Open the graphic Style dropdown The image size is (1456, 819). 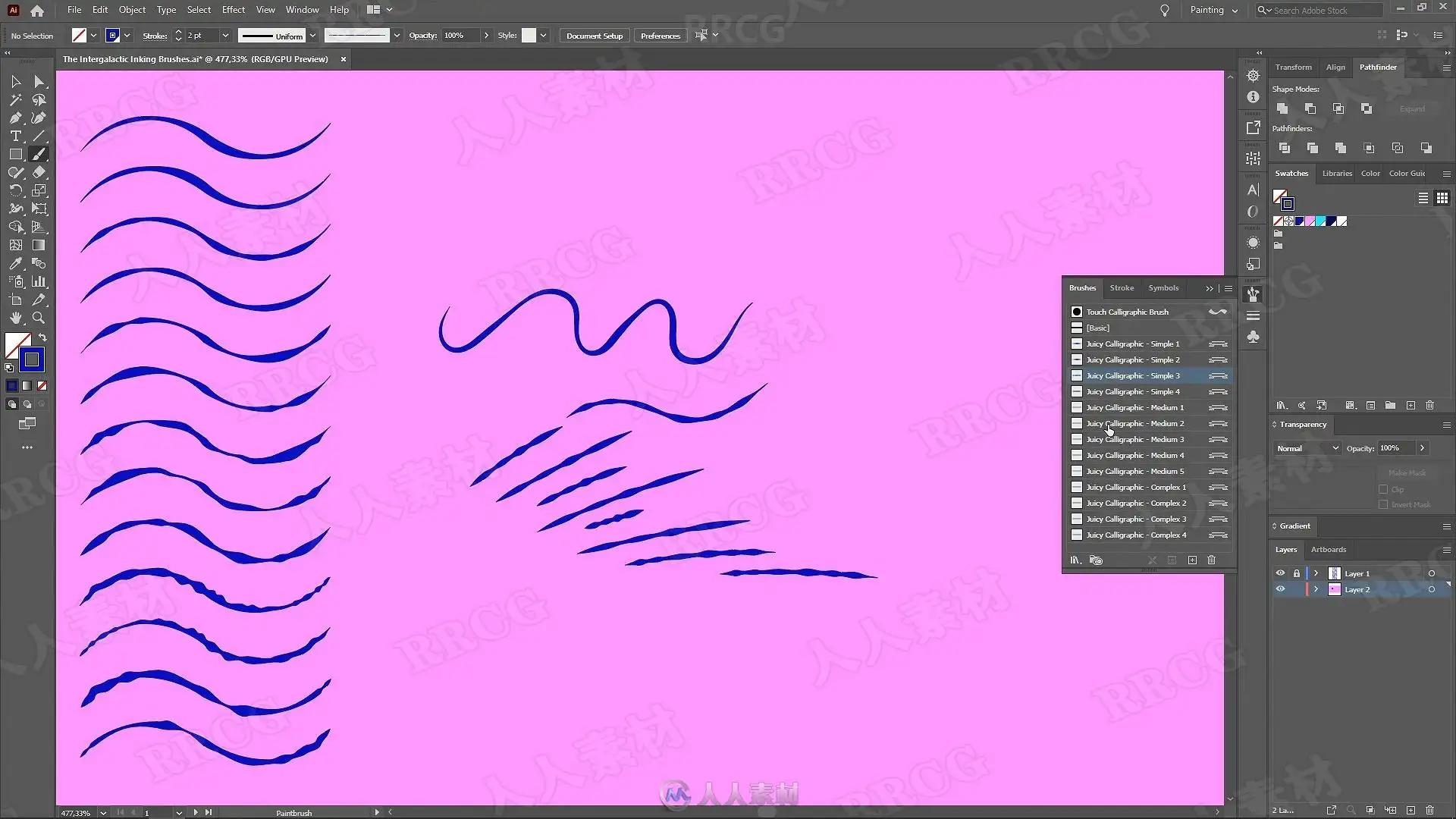[x=543, y=36]
